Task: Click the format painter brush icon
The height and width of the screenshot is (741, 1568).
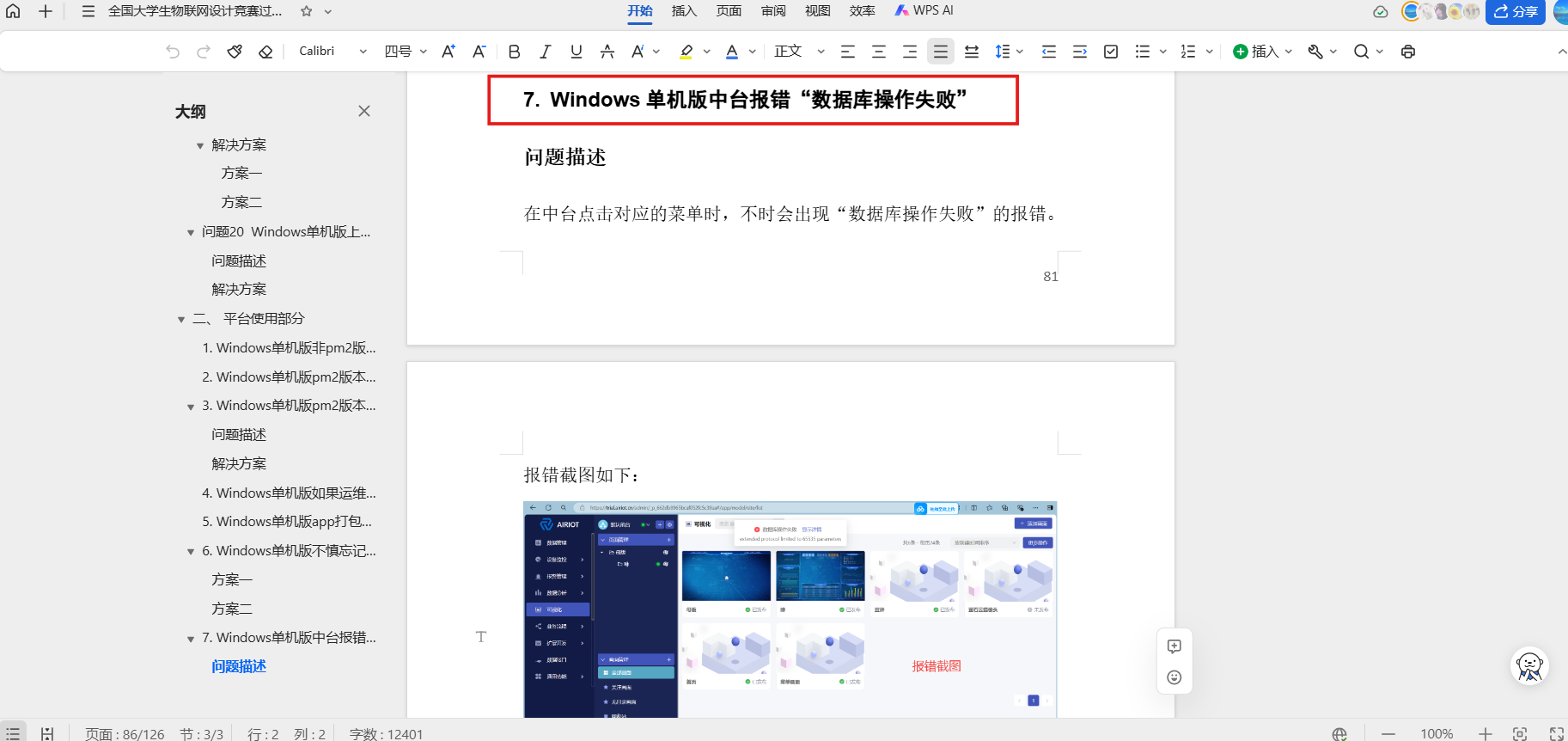Action: click(235, 52)
